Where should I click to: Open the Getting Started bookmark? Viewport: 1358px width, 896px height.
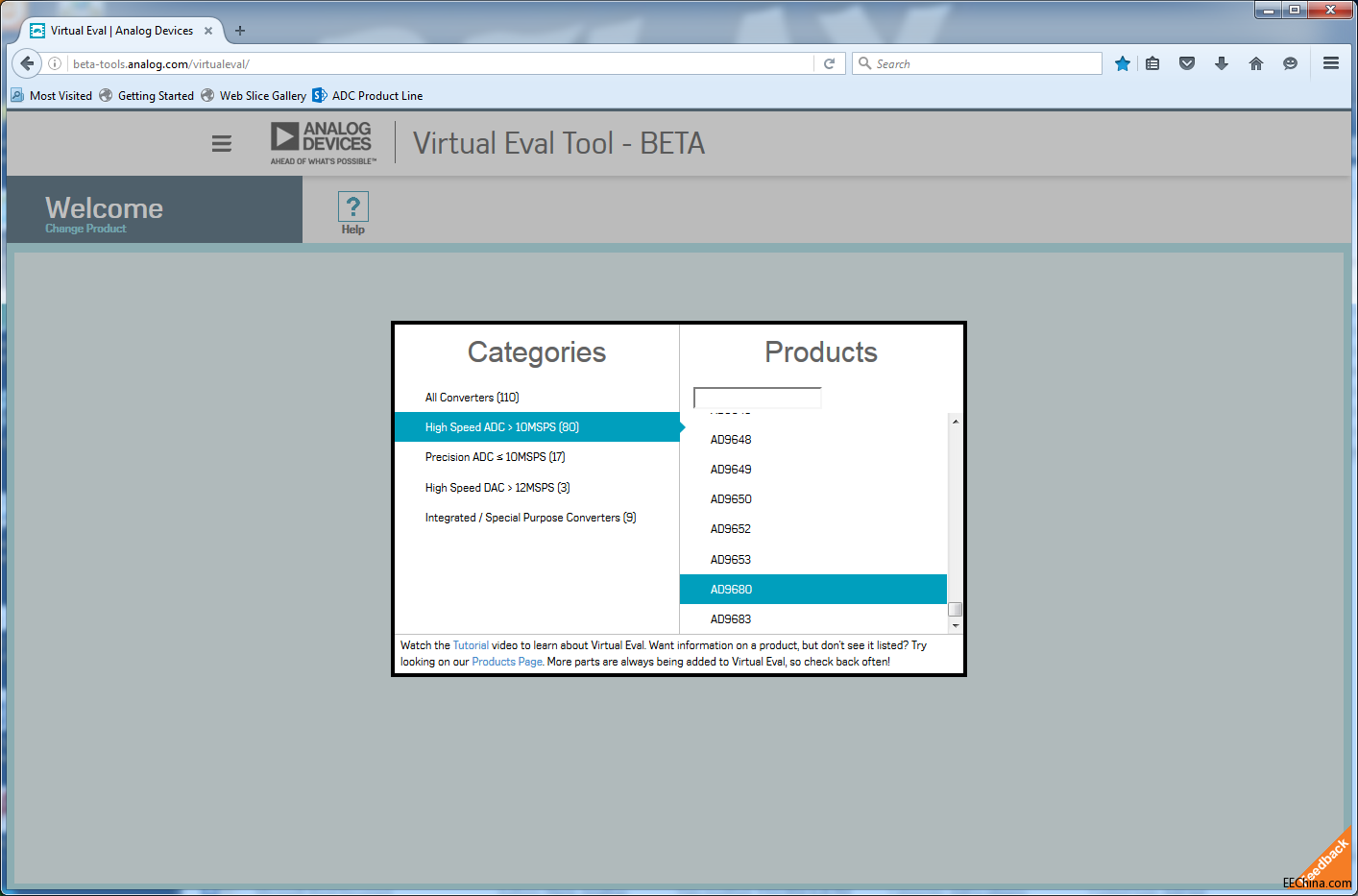coord(147,96)
